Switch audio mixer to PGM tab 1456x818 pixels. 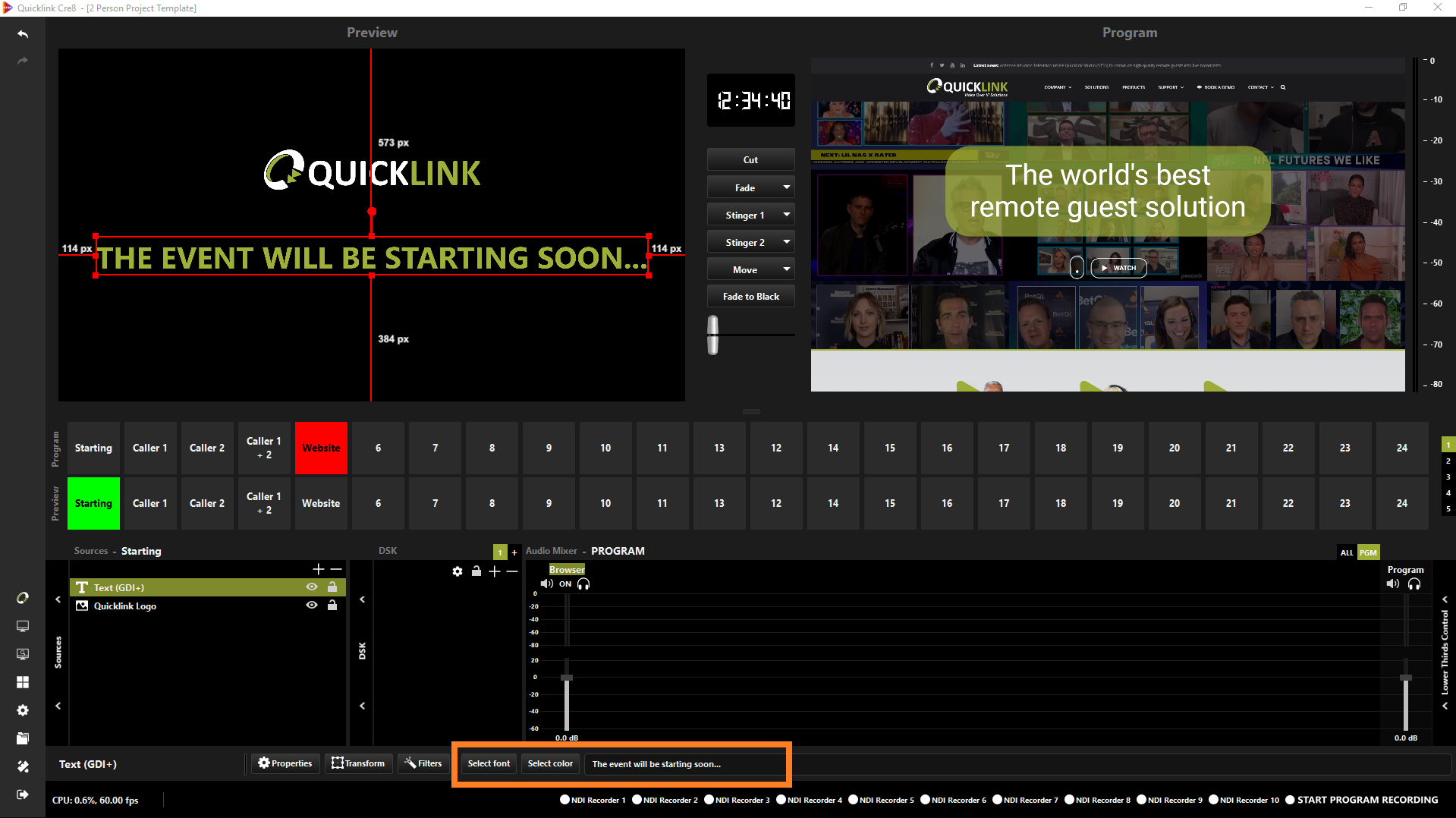[1368, 552]
